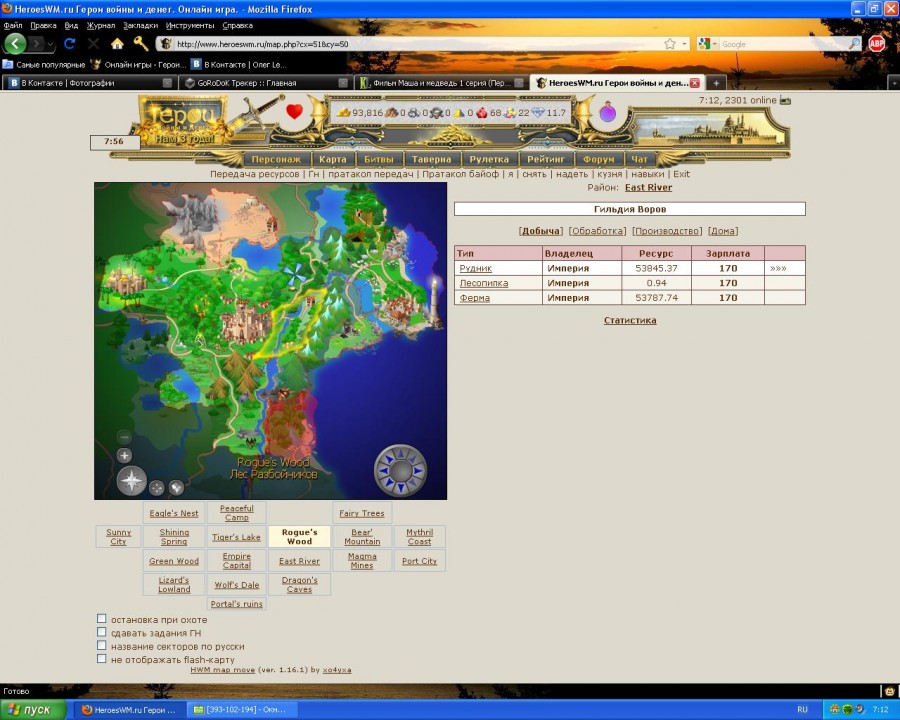Screen dimensions: 900x720
Task: Open the Самые популярные bookmark
Action: (x=44, y=65)
